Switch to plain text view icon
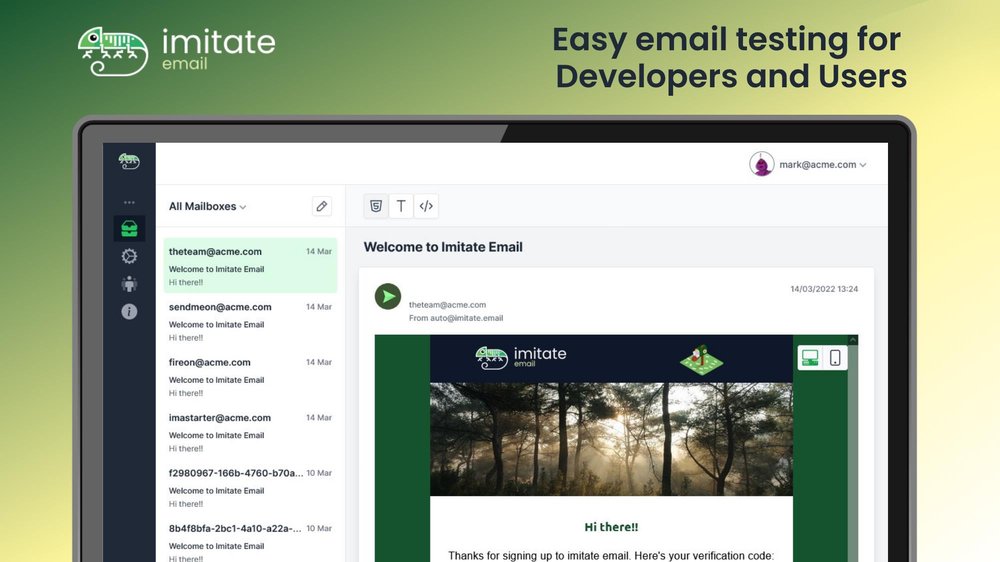This screenshot has height=562, width=1000. 401,206
